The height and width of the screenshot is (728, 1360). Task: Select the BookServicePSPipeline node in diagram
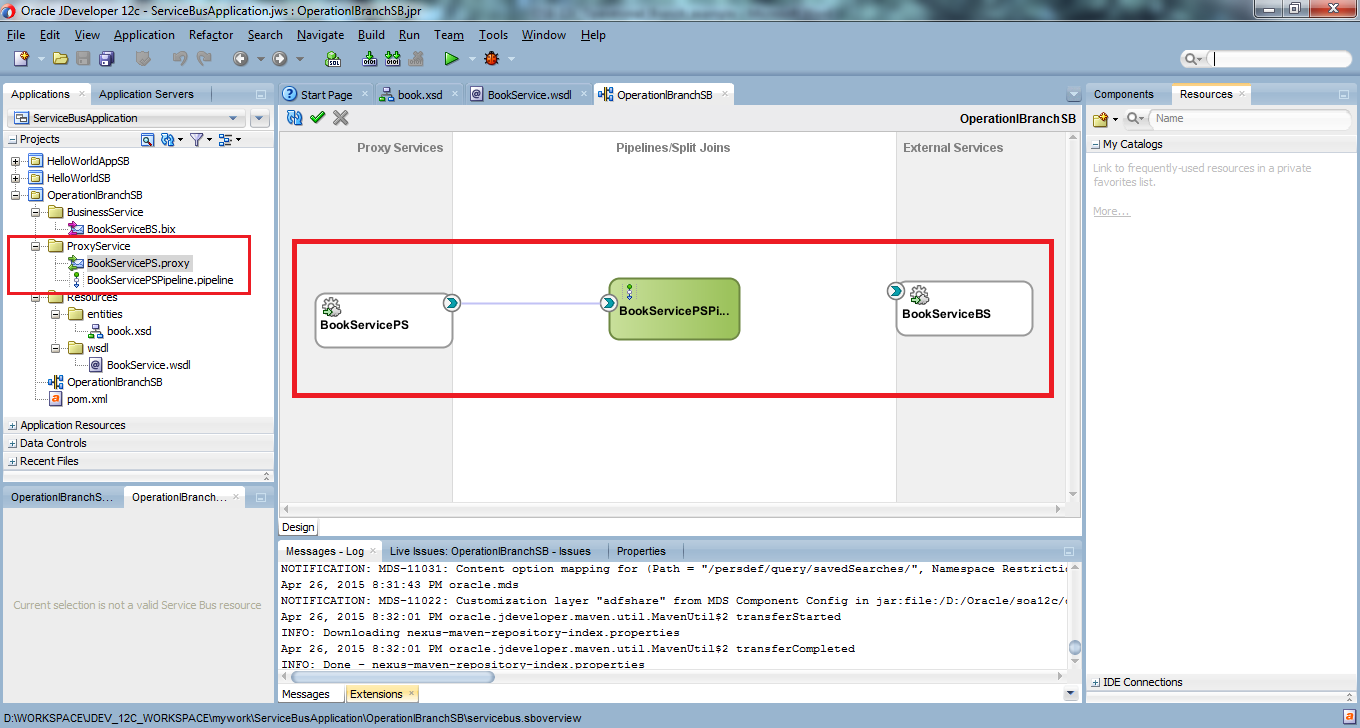coord(674,309)
